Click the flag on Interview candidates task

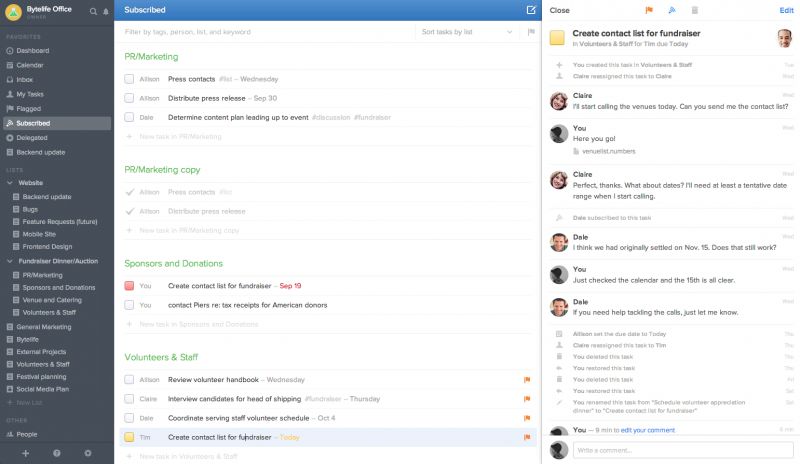pyautogui.click(x=527, y=399)
